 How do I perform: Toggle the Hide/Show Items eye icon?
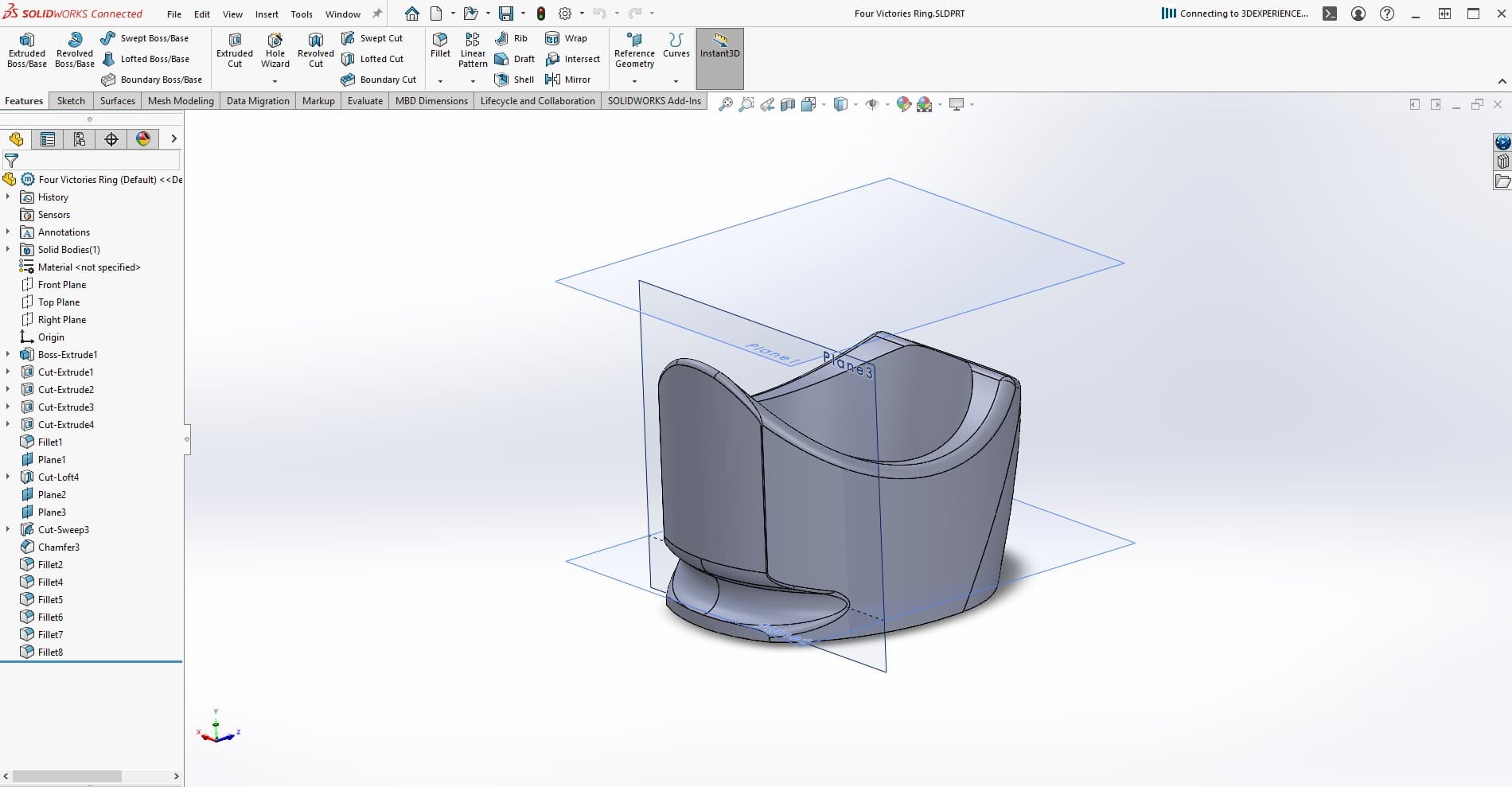[872, 104]
